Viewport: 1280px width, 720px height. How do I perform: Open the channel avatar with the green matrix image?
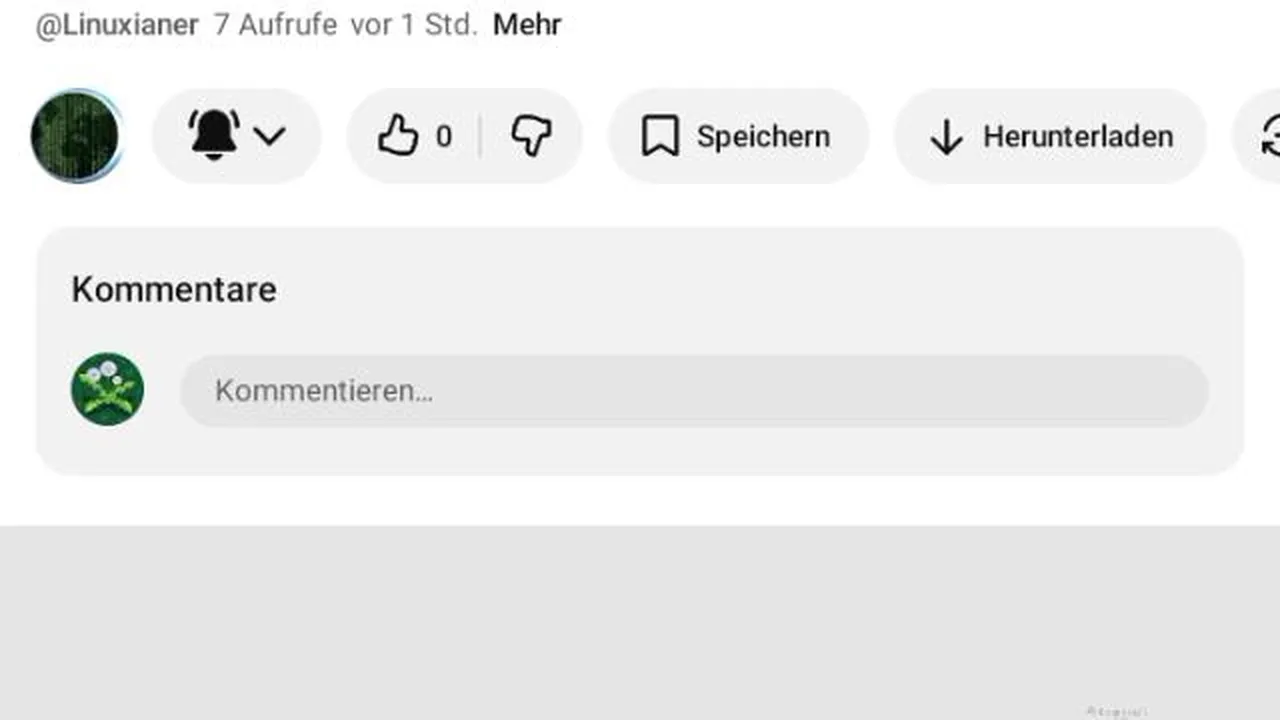76,136
